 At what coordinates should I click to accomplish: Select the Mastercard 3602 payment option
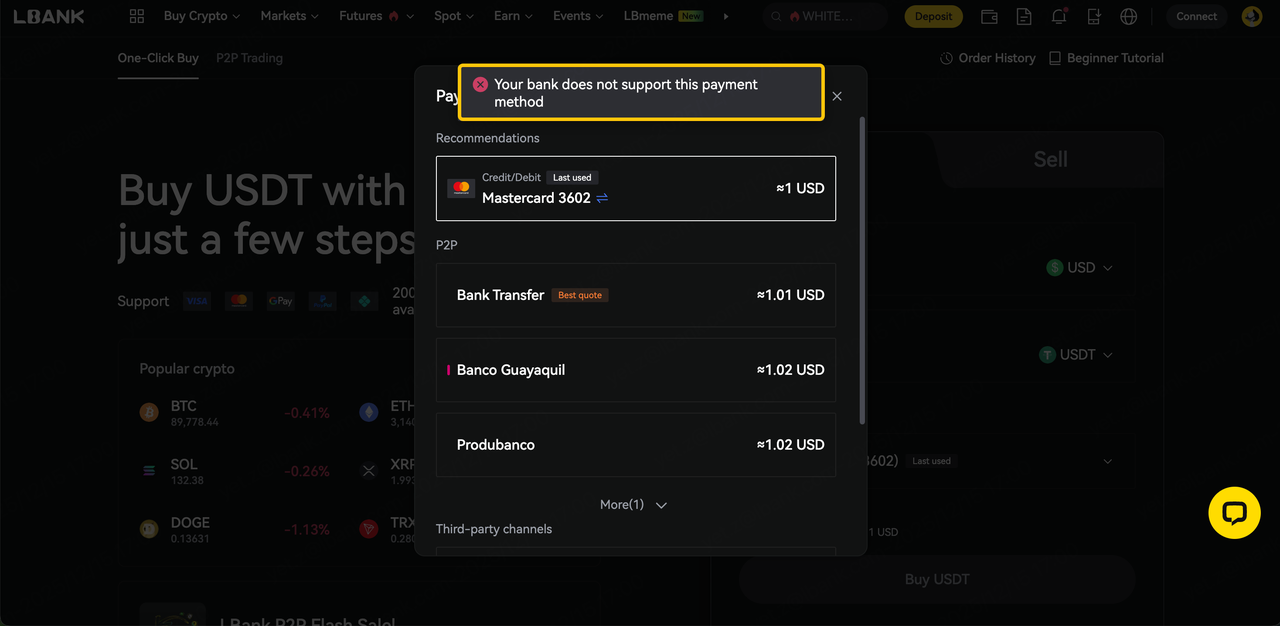(635, 188)
